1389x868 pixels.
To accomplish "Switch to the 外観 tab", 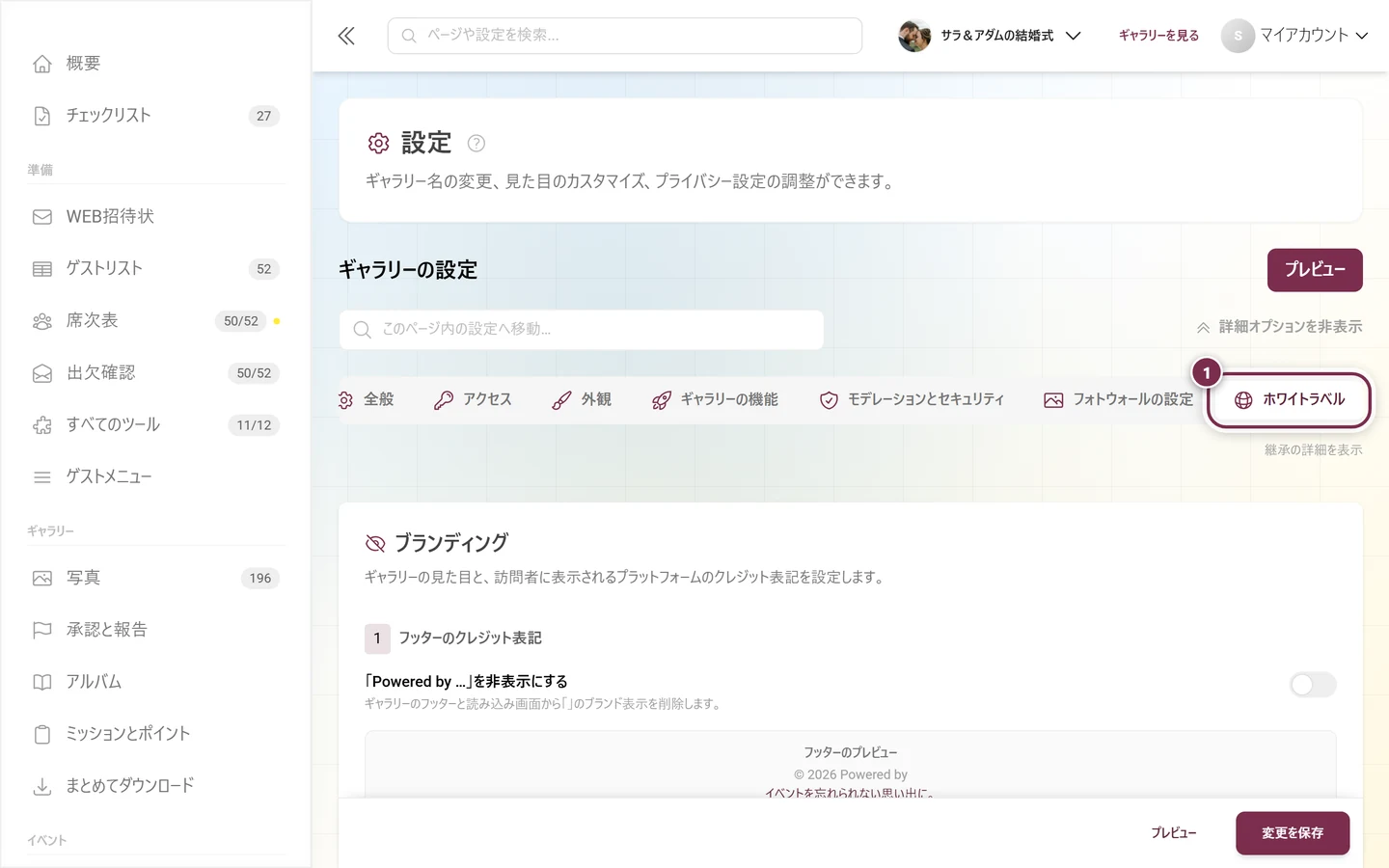I will click(582, 399).
